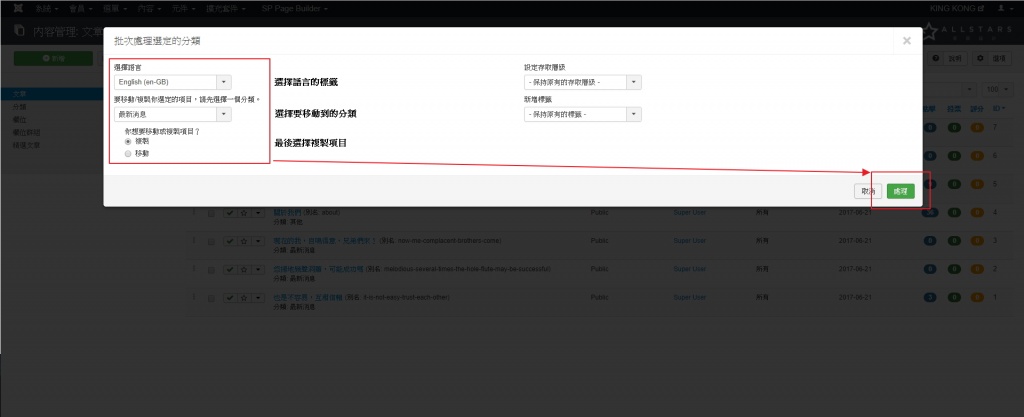
Task: Select the 移動 (Move) radio button
Action: [x=128, y=153]
